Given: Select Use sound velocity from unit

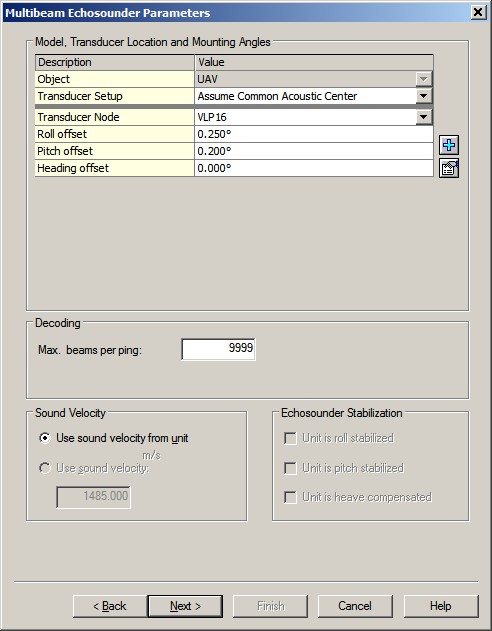Looking at the screenshot, I should [x=45, y=438].
